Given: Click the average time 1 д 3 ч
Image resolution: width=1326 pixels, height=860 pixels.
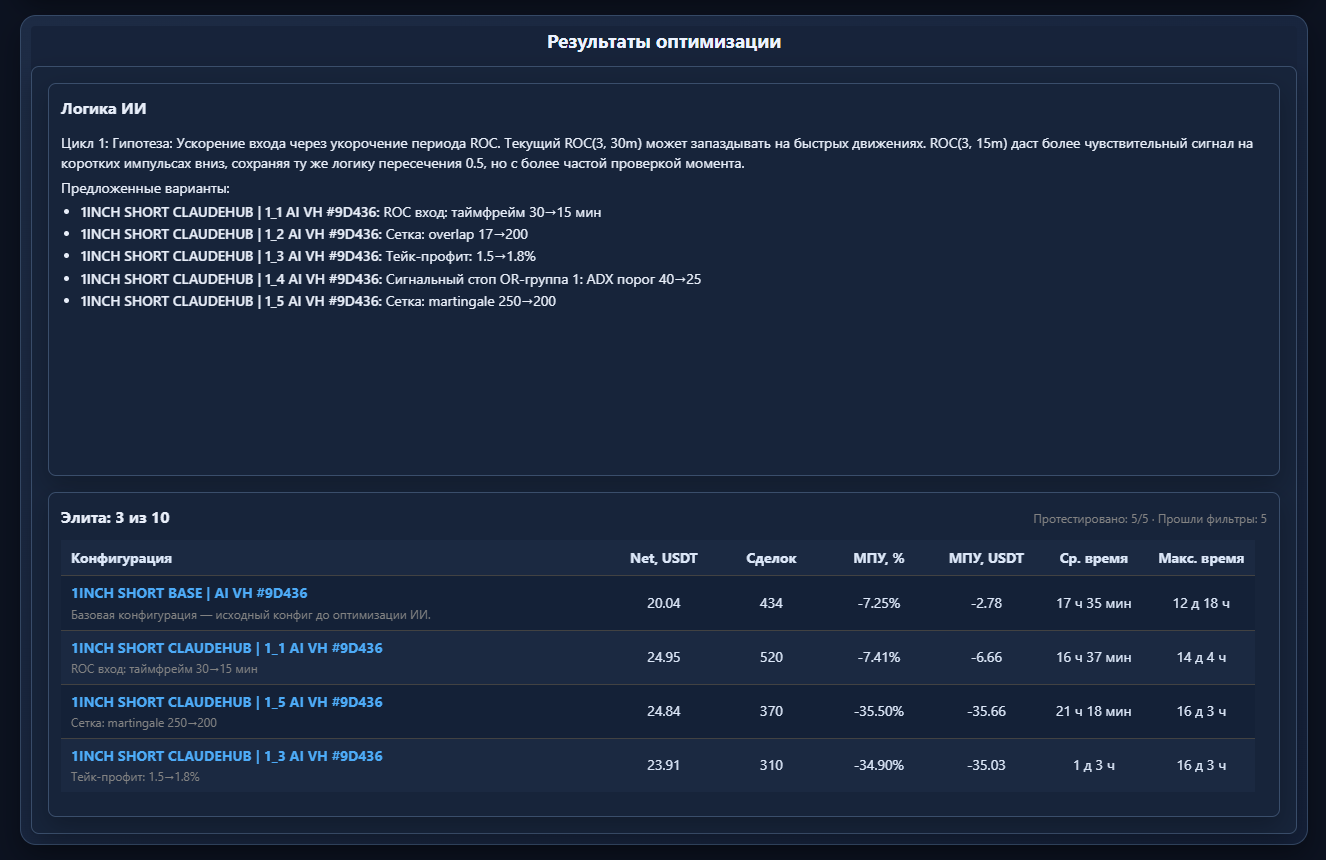Looking at the screenshot, I should 1094,765.
